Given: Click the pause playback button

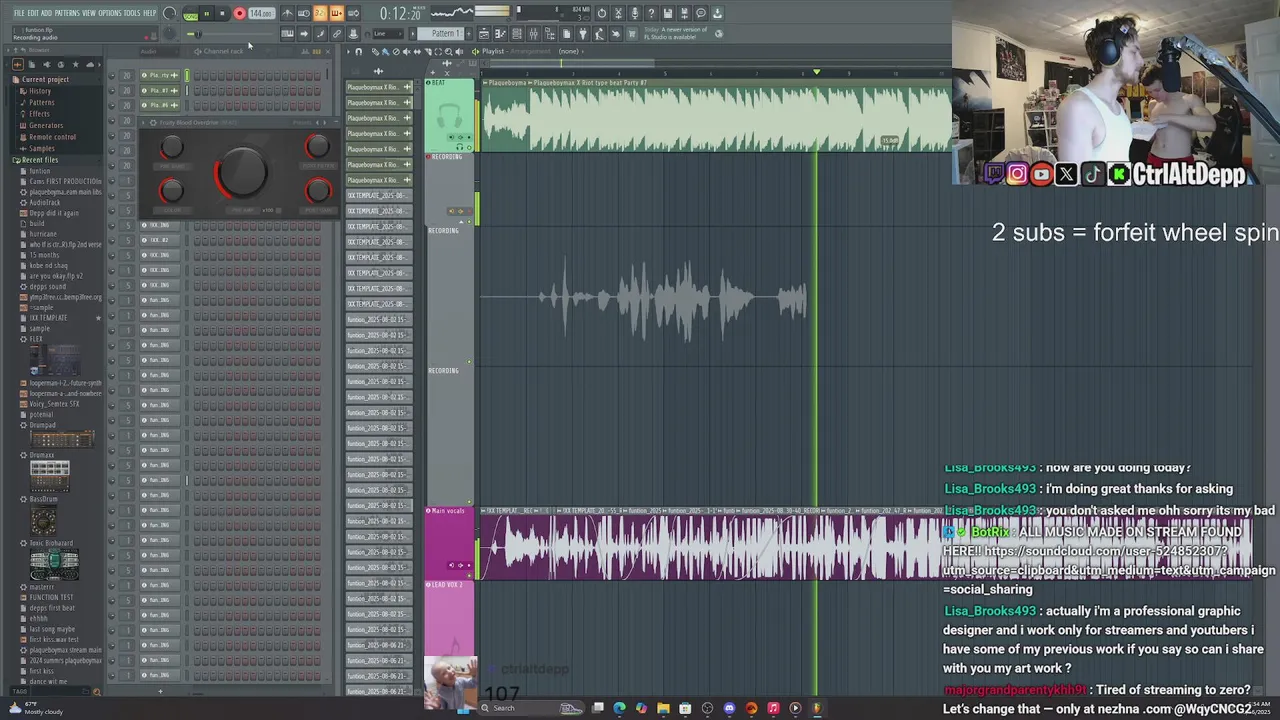Looking at the screenshot, I should (x=206, y=14).
